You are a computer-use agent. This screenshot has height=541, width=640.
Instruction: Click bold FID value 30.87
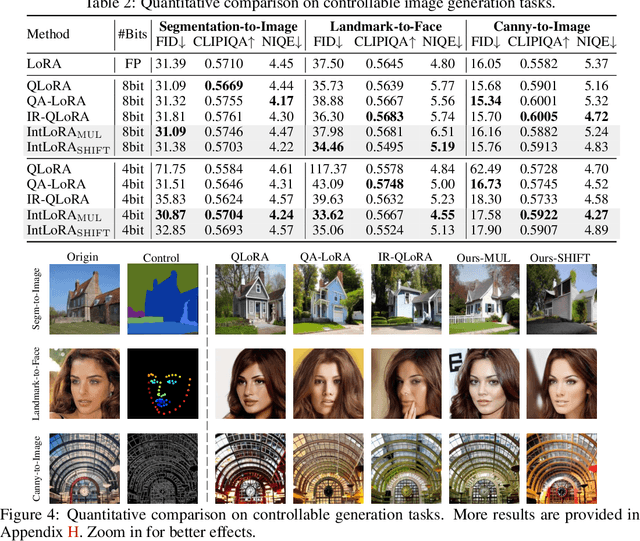[x=171, y=215]
